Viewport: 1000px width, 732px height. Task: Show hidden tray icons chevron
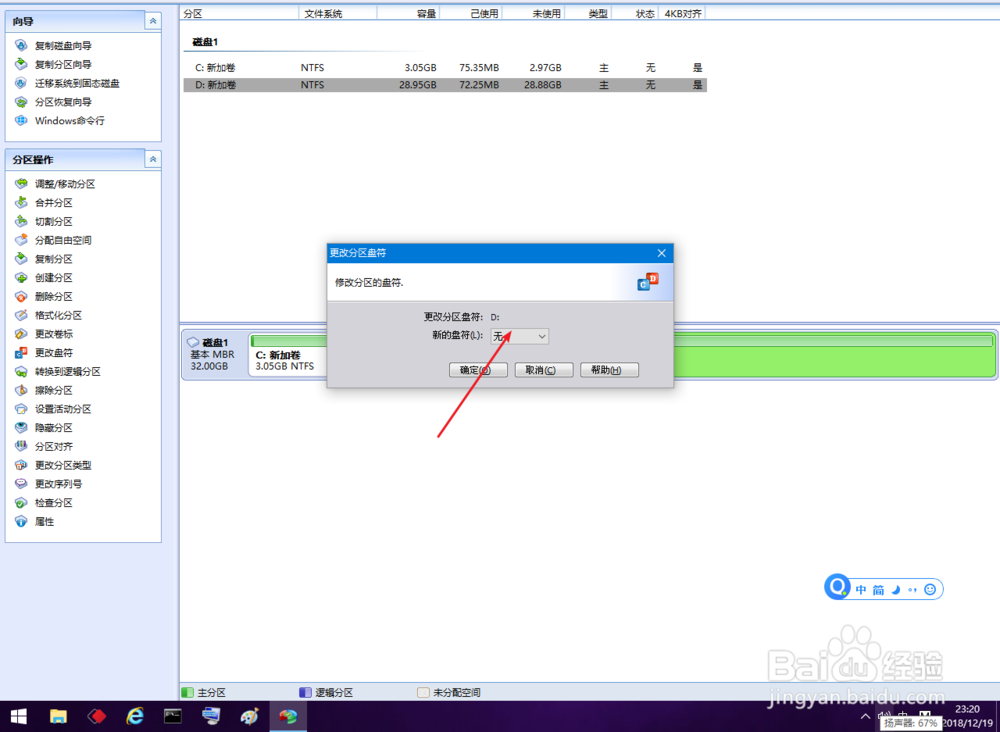point(865,717)
